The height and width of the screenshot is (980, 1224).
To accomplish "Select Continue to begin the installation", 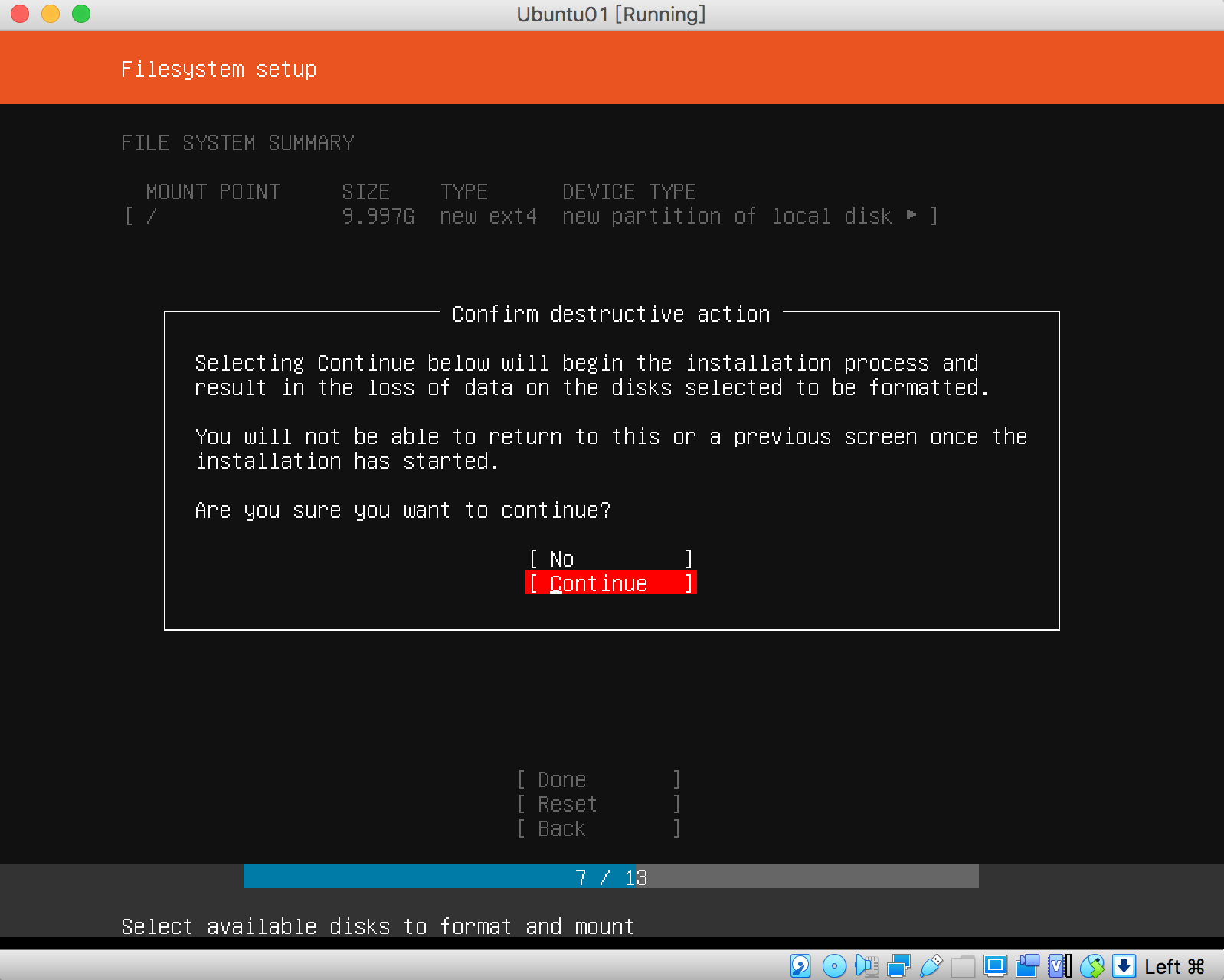I will point(611,583).
